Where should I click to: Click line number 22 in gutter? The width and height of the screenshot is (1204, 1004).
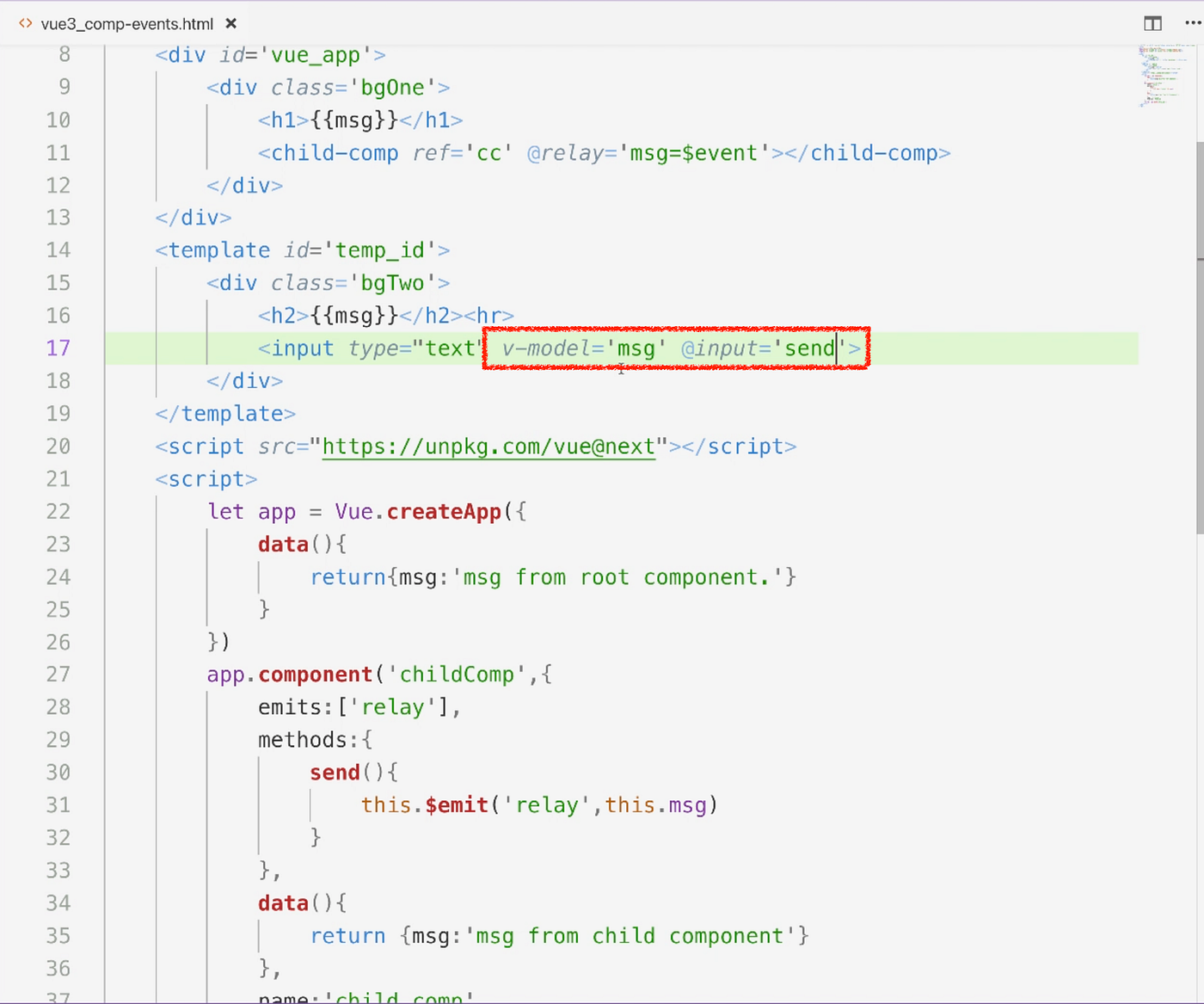point(58,512)
